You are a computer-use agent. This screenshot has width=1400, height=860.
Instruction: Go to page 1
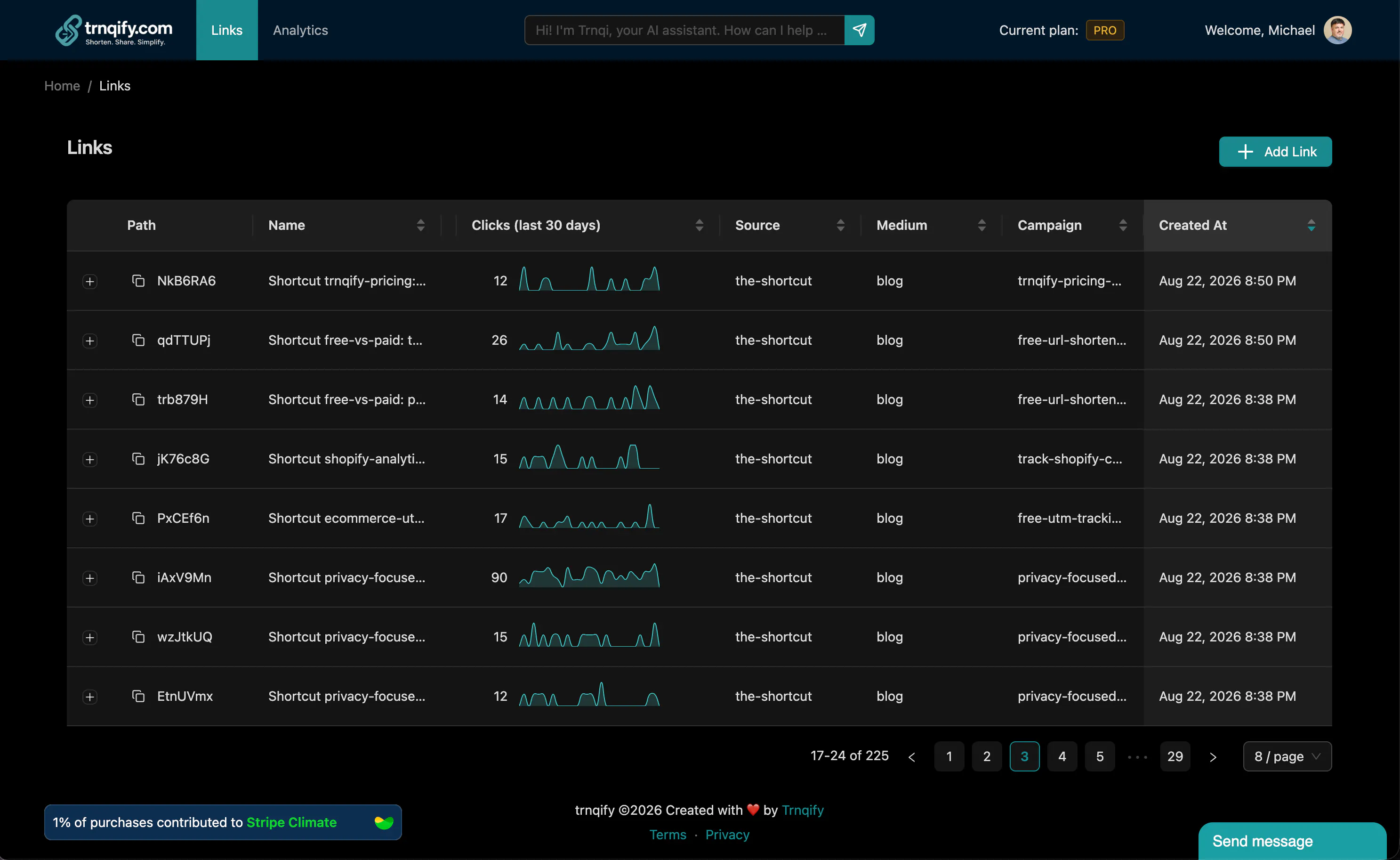point(949,757)
